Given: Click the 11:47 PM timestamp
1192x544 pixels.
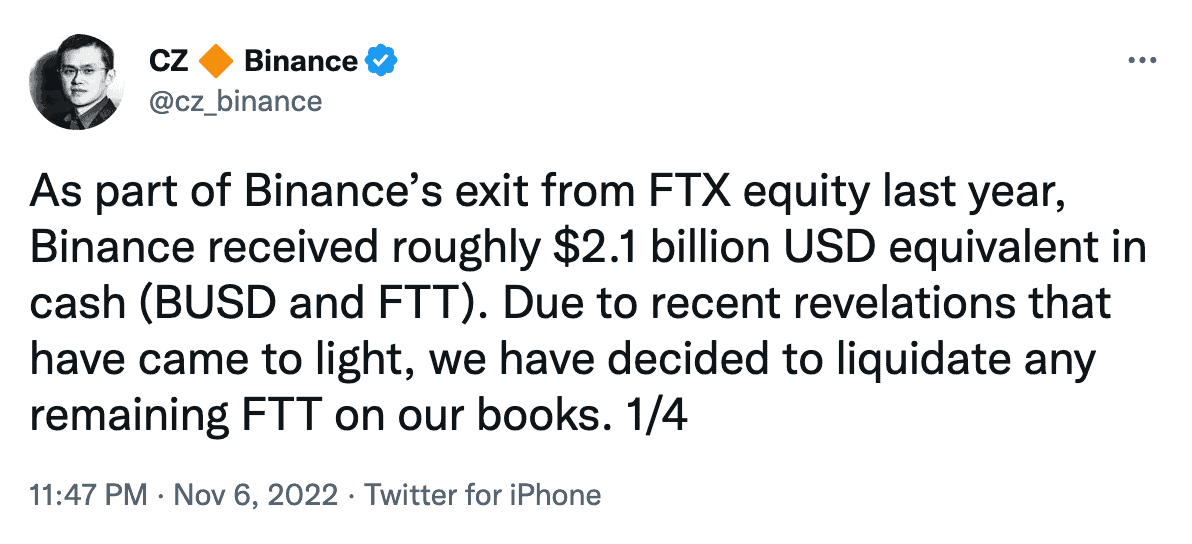Looking at the screenshot, I should pos(90,494).
